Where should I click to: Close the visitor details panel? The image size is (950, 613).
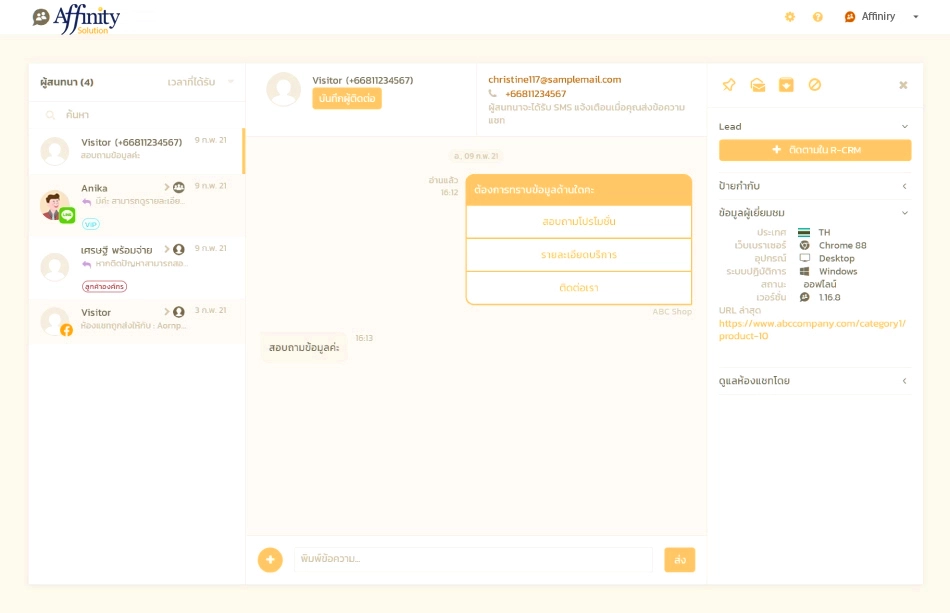tap(903, 85)
